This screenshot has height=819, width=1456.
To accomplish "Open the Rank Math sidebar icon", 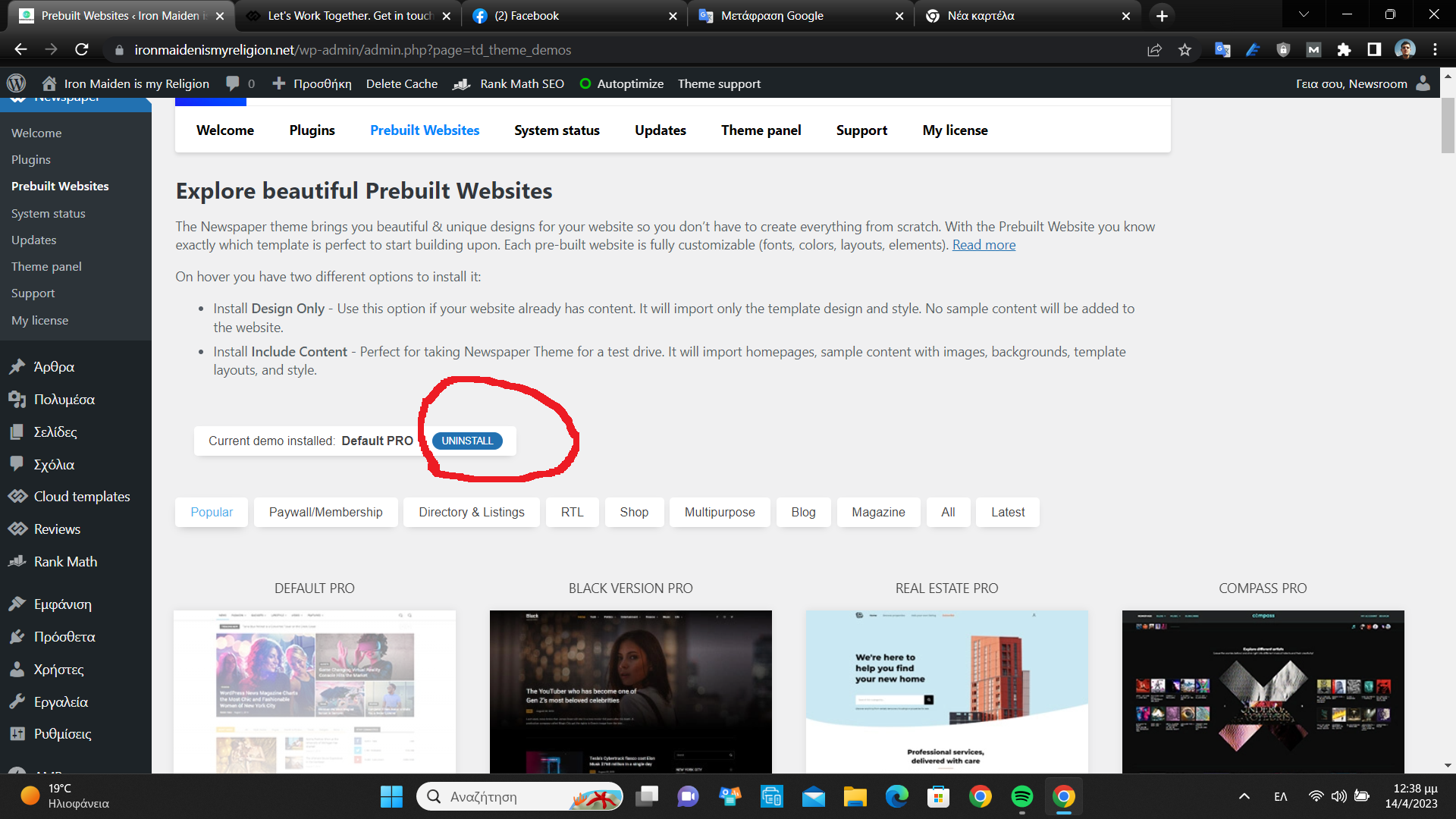I will (x=17, y=562).
